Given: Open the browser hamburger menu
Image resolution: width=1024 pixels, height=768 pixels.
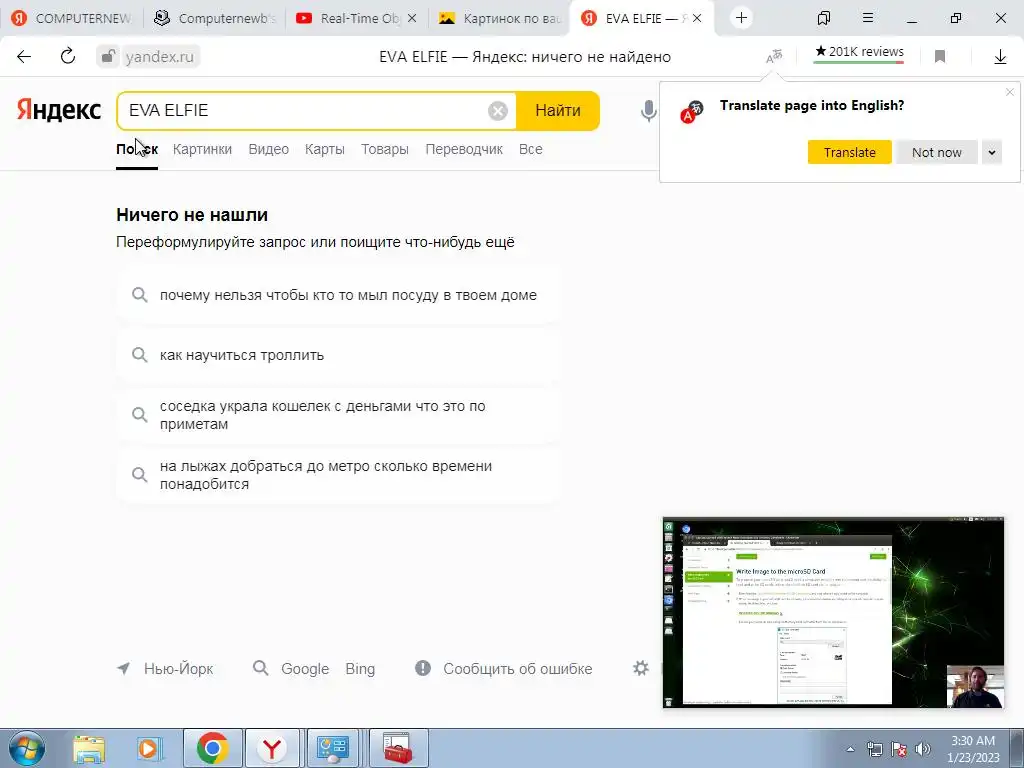Looking at the screenshot, I should [x=868, y=18].
